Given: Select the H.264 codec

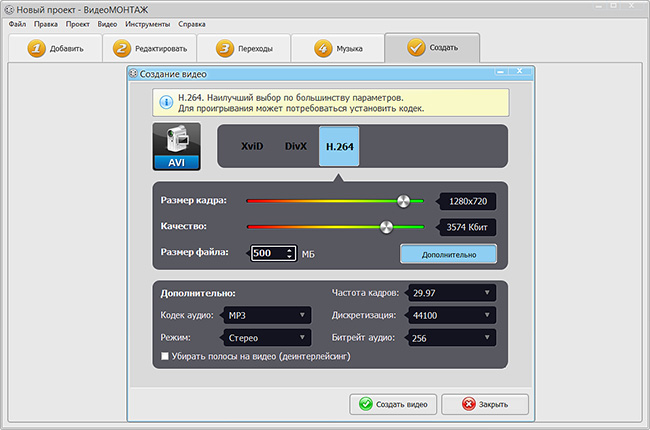Looking at the screenshot, I should coord(339,146).
